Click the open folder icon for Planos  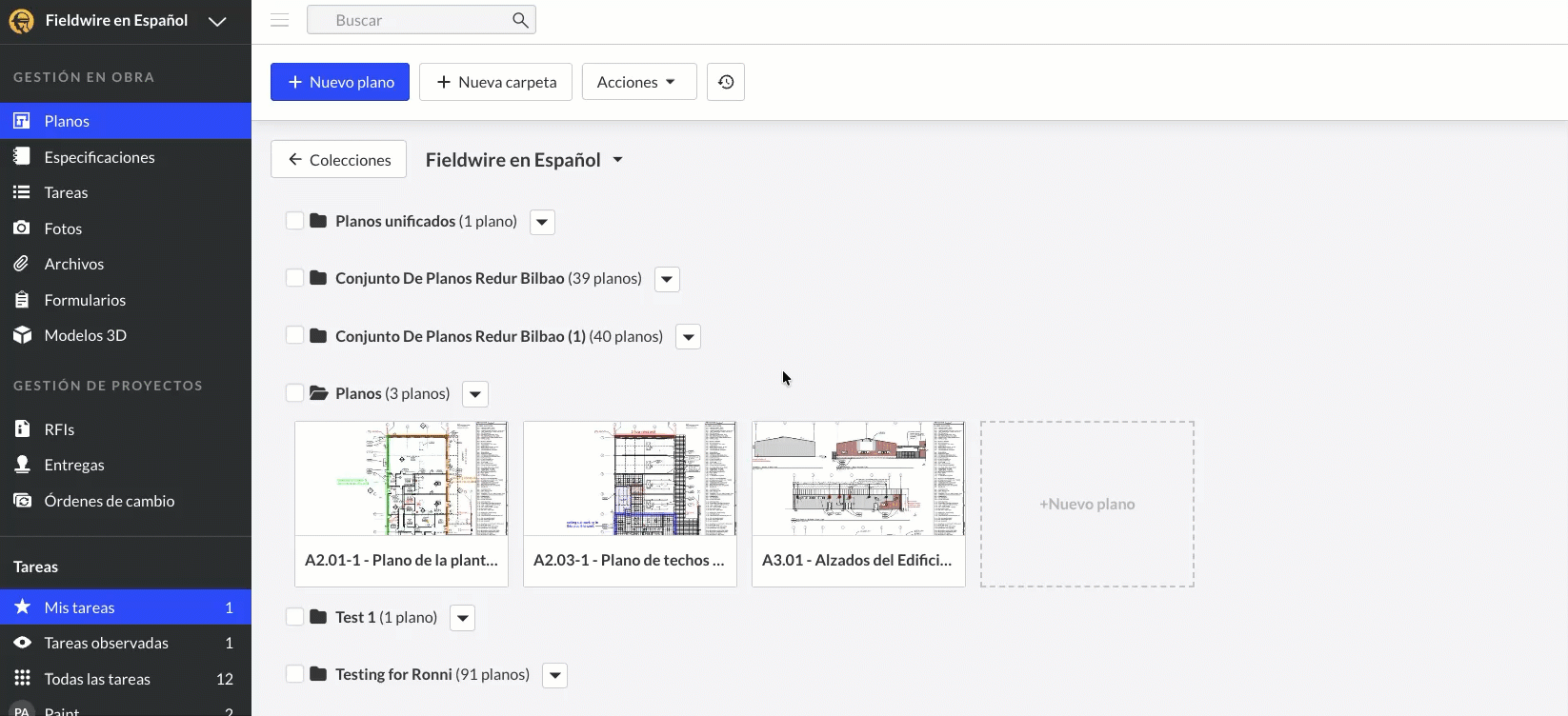(318, 393)
